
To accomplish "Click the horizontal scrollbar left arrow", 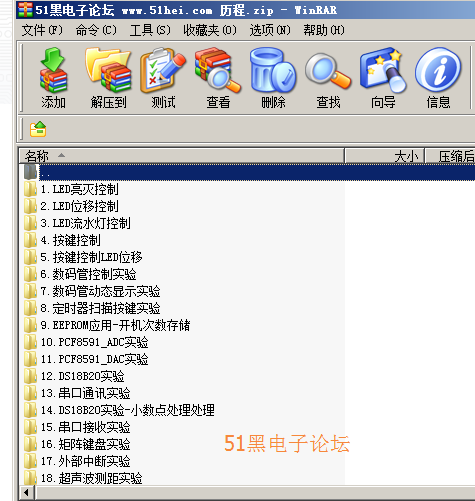I will pyautogui.click(x=26, y=493).
